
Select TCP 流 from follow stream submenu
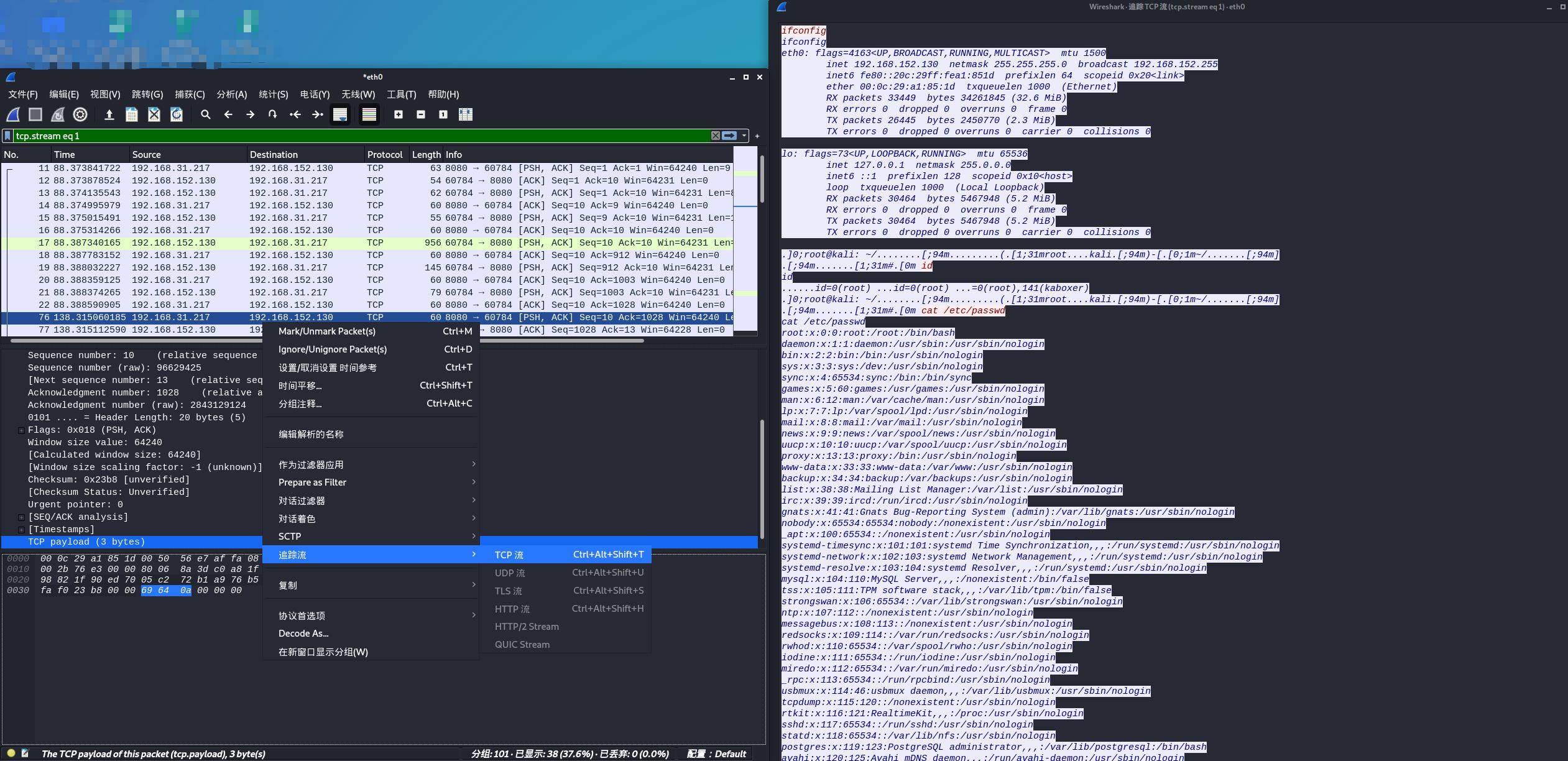511,554
